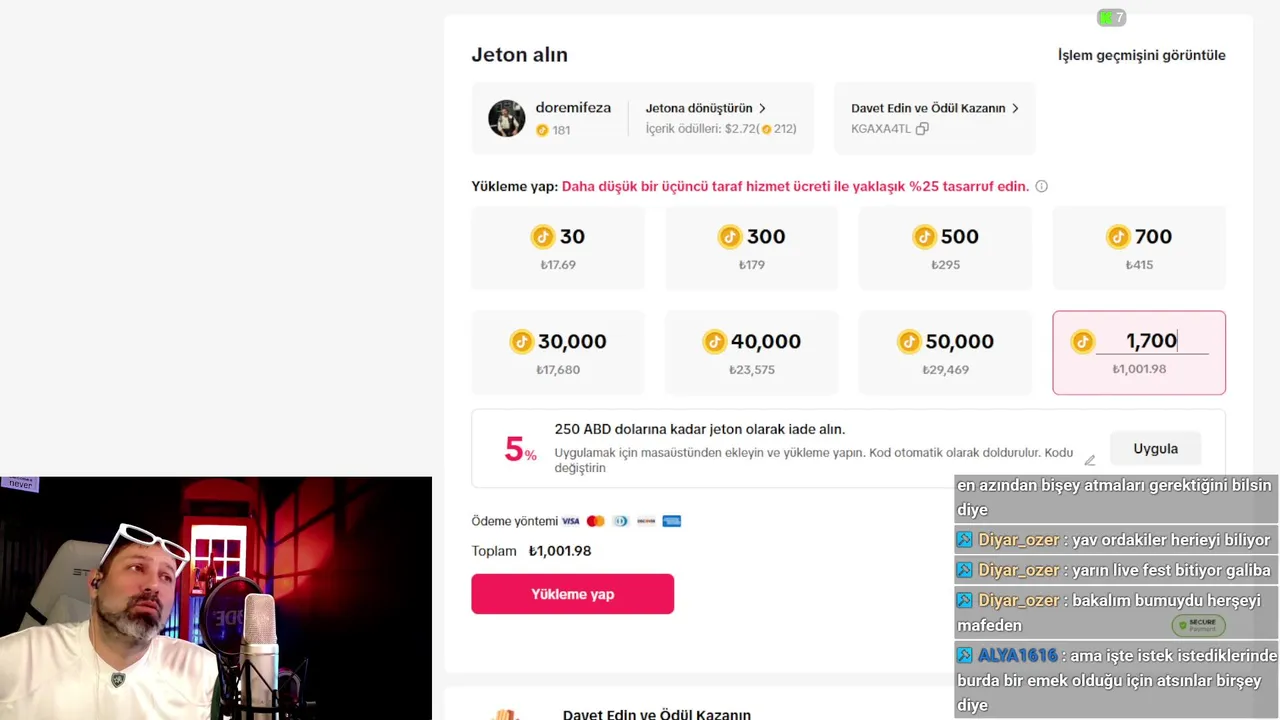Click the Uygula button
1280x720 pixels.
point(1155,449)
